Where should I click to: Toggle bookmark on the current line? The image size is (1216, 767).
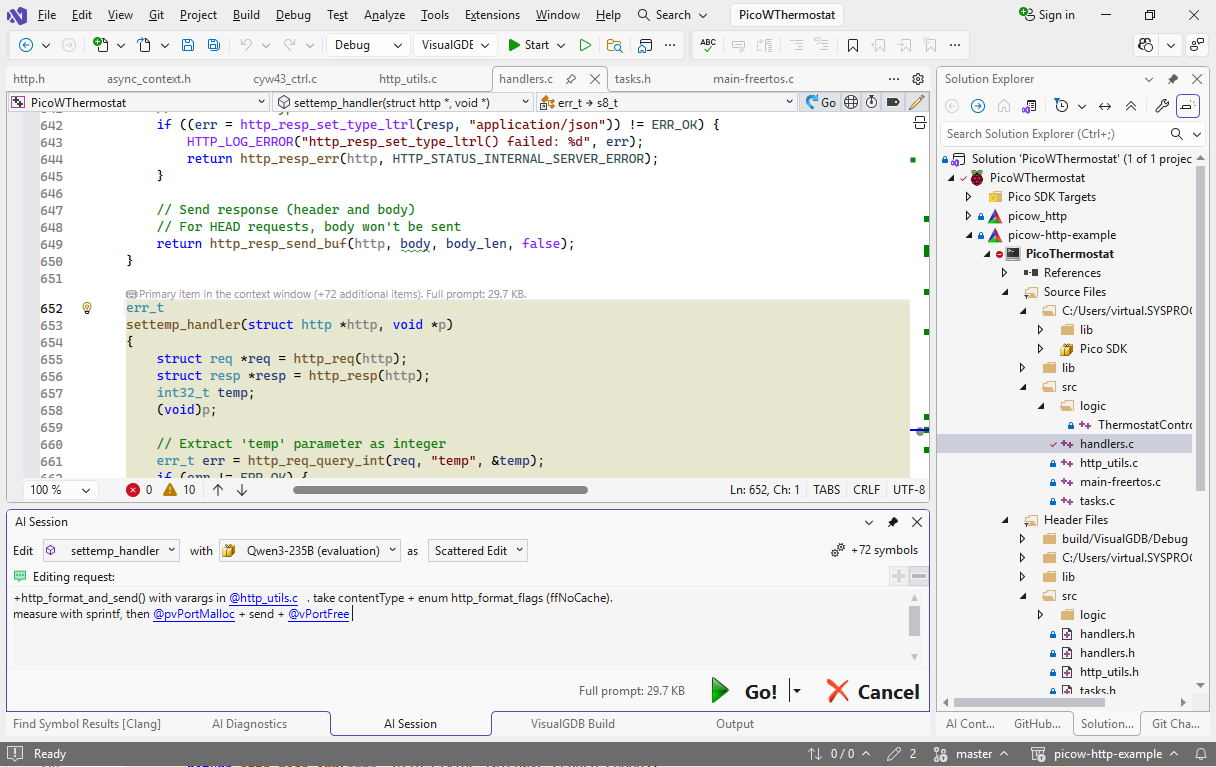(852, 45)
